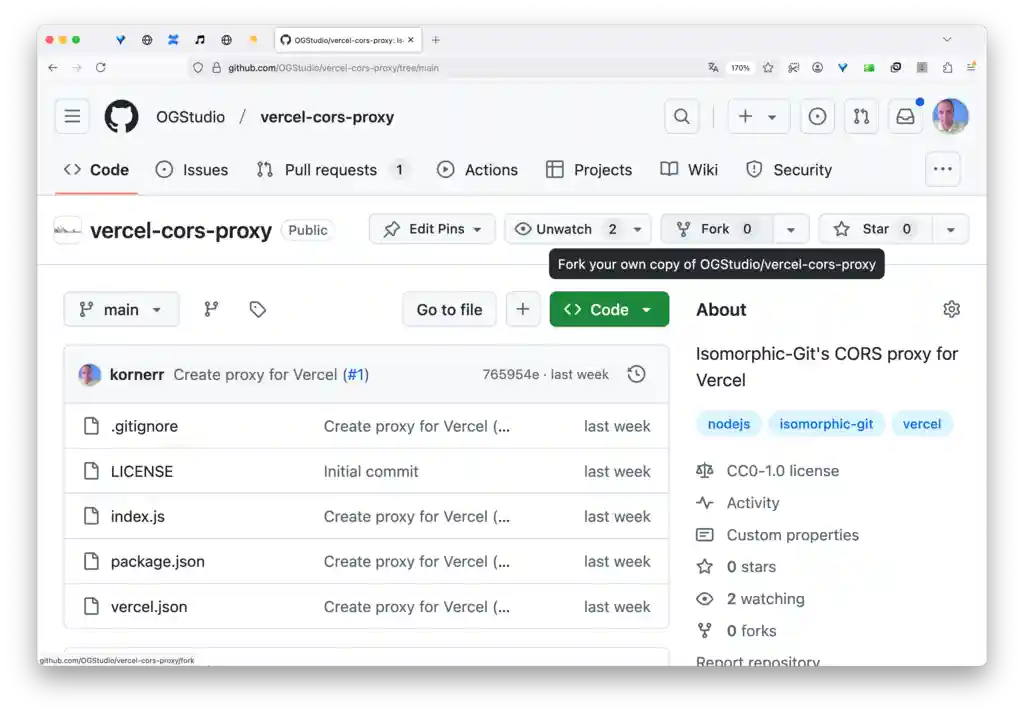Click the Fork button
The height and width of the screenshot is (715, 1024).
click(717, 229)
